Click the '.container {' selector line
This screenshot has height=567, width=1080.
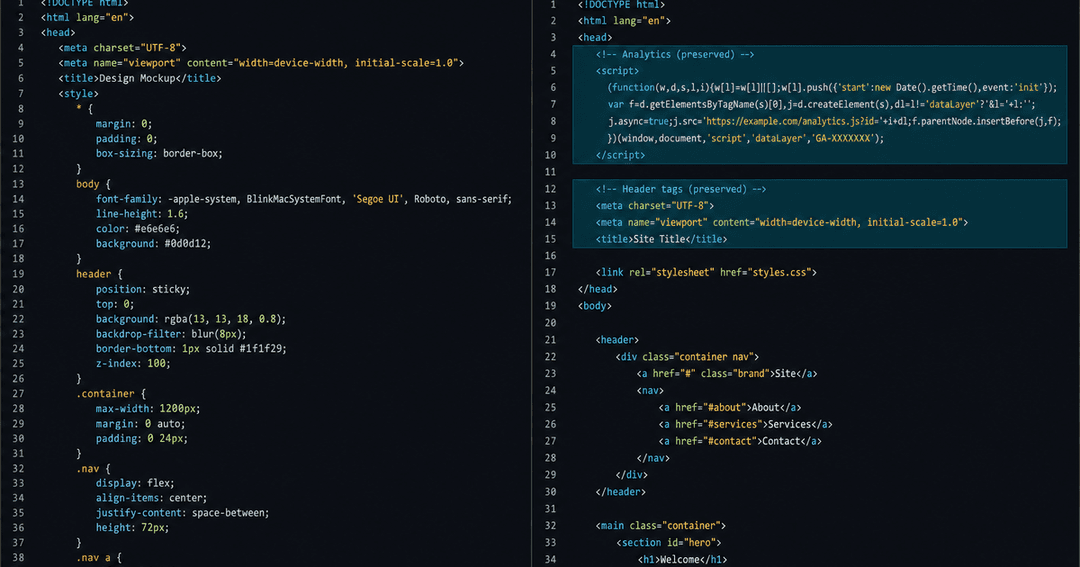(x=111, y=393)
